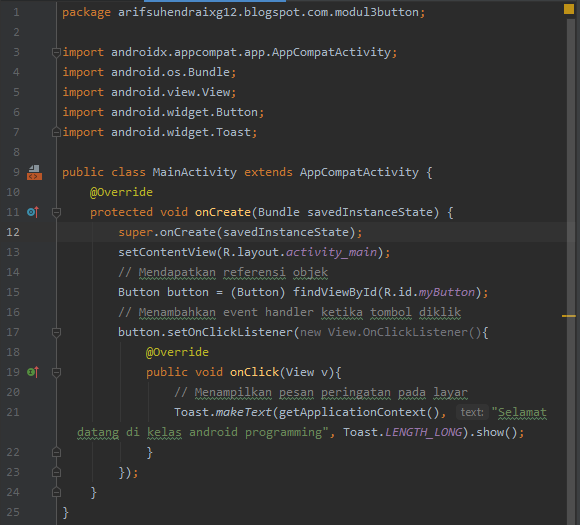Collapse the onClick method fold at line 19
Screen dimensions: 580x525
point(56,372)
